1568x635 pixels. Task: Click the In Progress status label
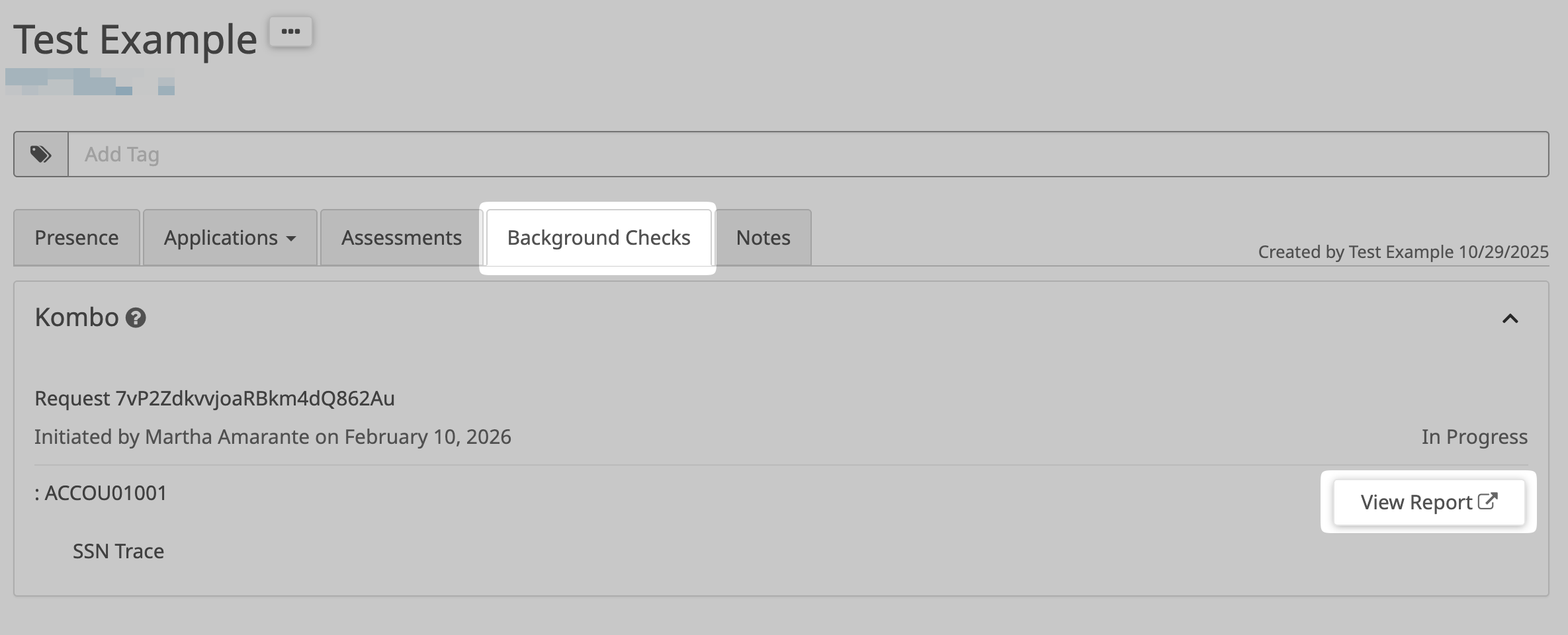pos(1474,437)
